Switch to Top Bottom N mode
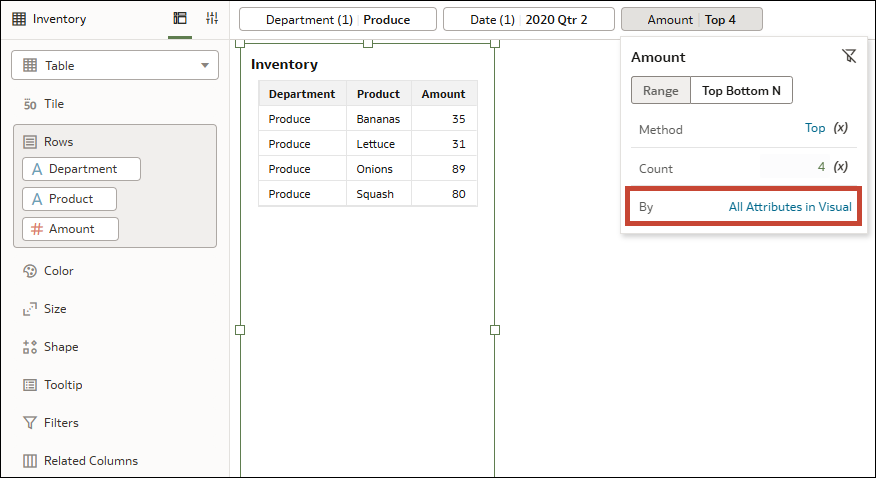The width and height of the screenshot is (876, 478). point(741,90)
